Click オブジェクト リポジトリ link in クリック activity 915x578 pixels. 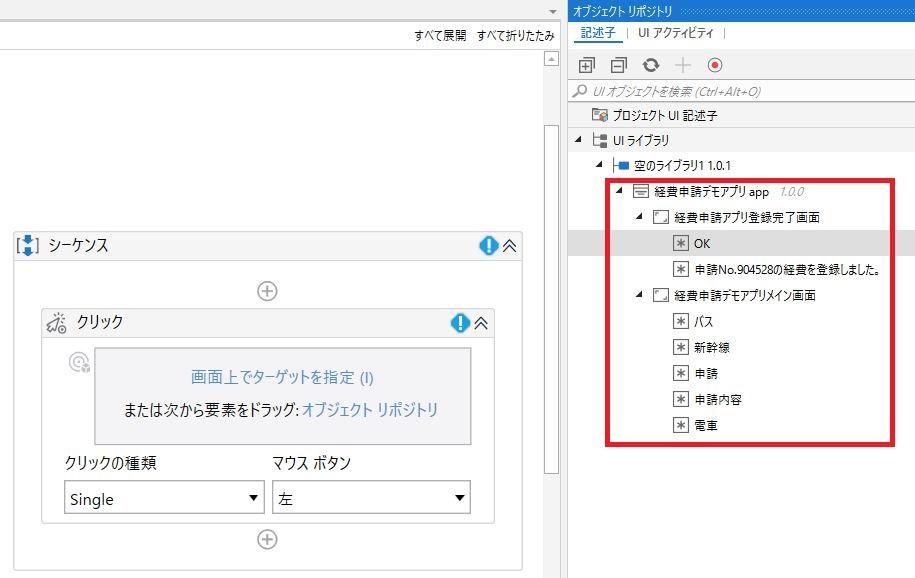point(370,410)
